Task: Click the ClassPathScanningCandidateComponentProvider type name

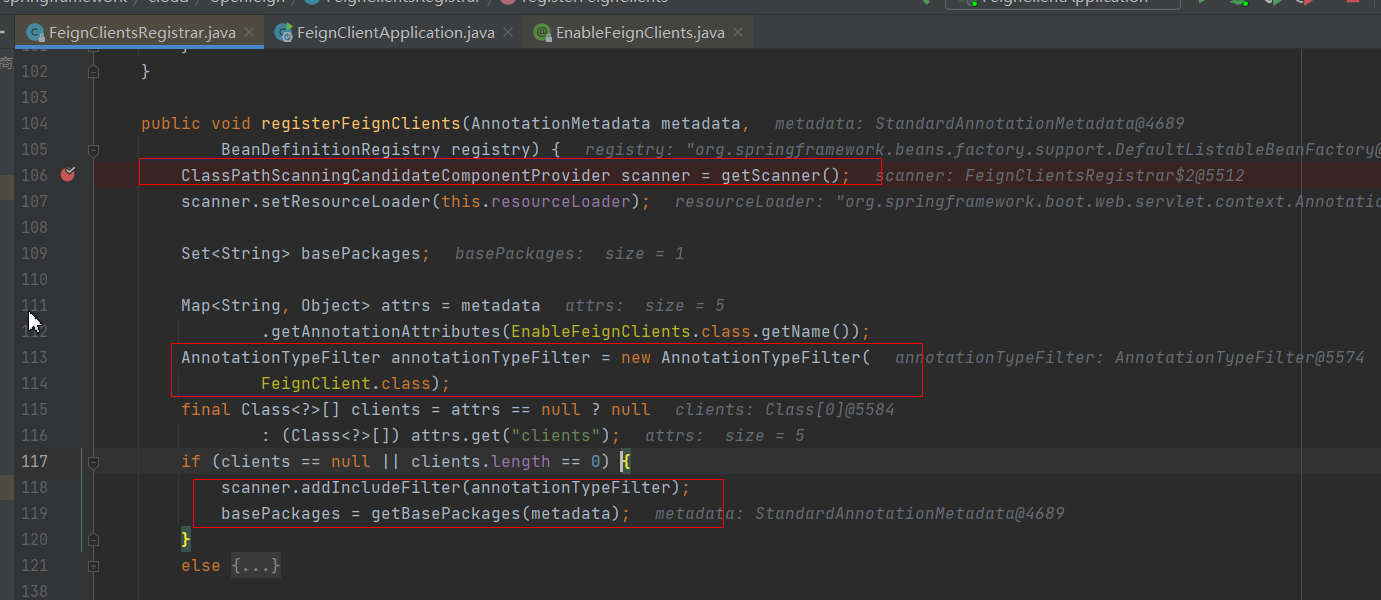Action: (x=395, y=176)
